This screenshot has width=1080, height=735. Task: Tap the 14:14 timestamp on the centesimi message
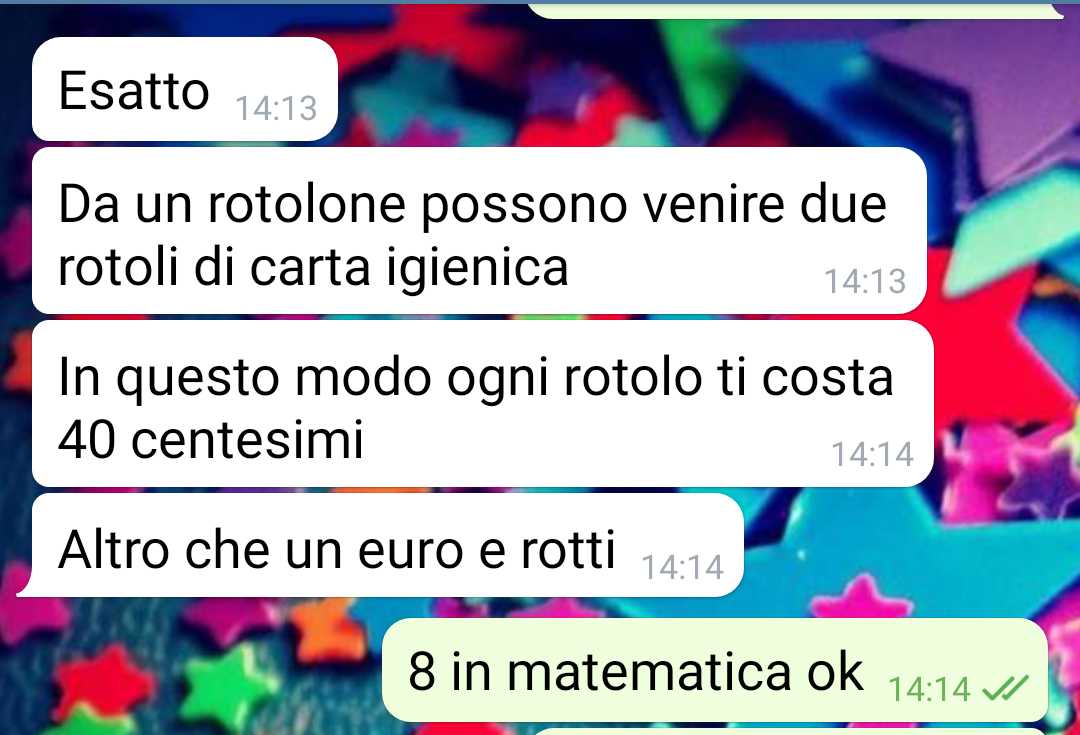[x=872, y=454]
